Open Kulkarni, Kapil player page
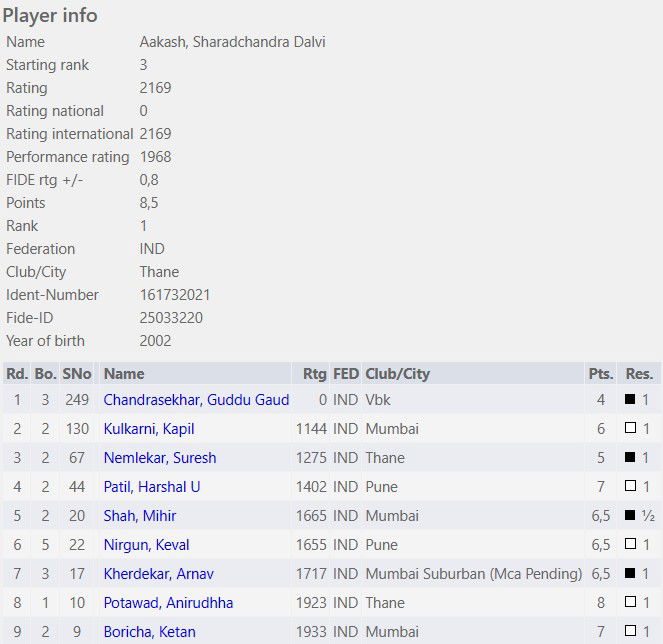663x644 pixels. pos(149,429)
